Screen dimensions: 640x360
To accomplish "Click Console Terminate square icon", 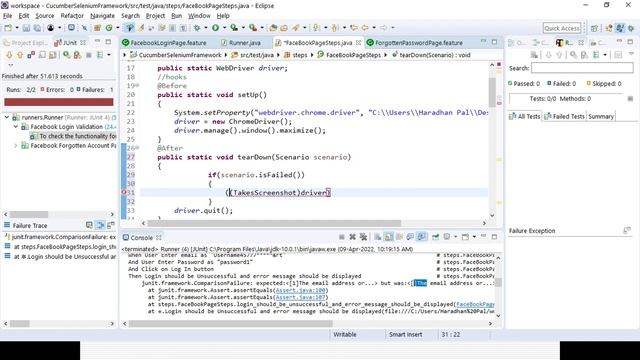I will 342,237.
